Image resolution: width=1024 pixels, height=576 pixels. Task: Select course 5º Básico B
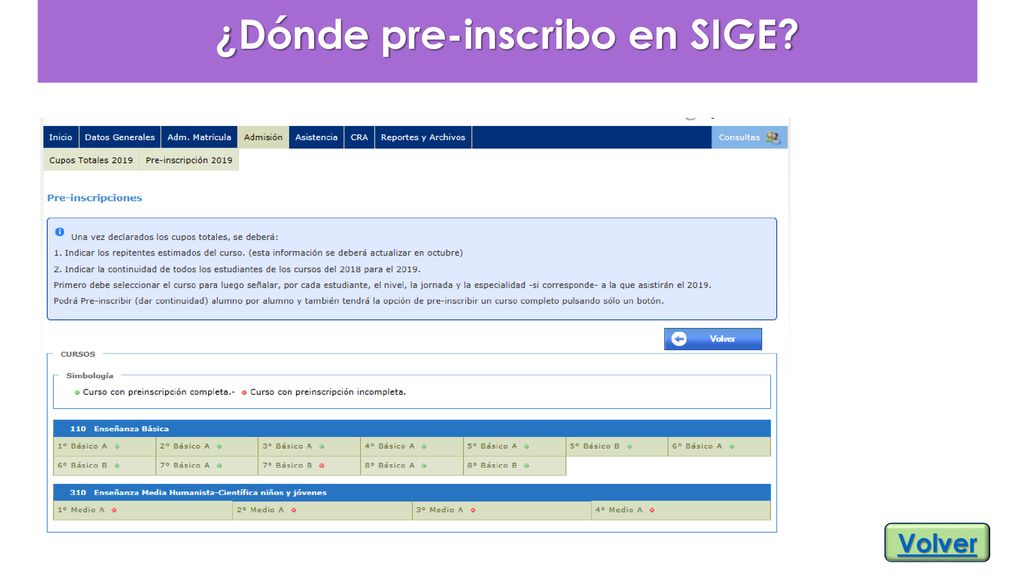pos(617,447)
